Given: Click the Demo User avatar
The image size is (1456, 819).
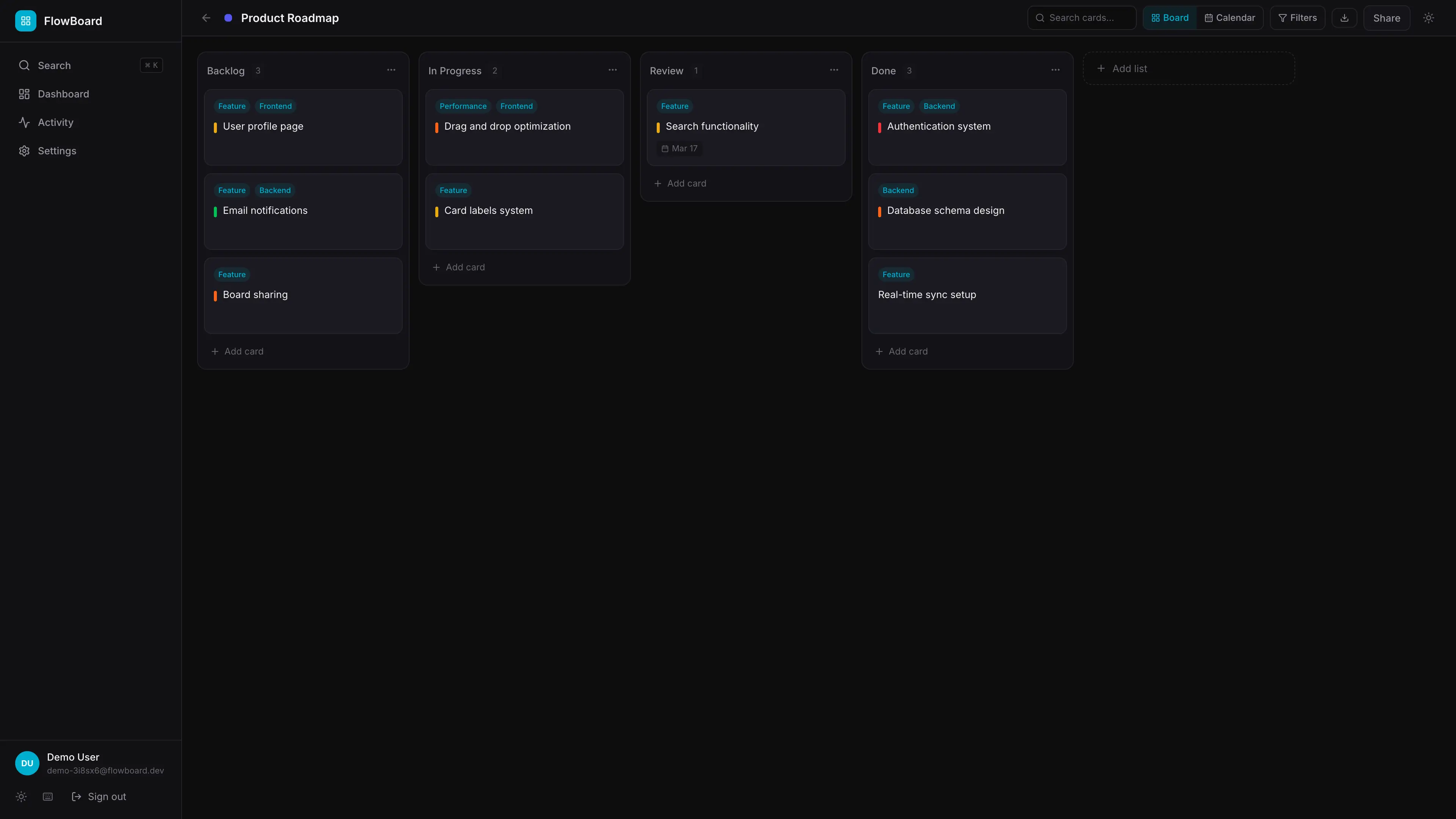Looking at the screenshot, I should pos(27,763).
